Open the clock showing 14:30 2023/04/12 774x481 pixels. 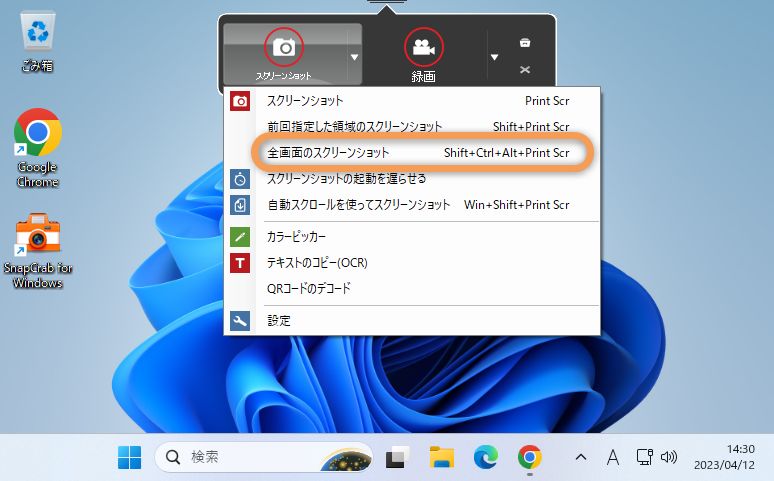click(x=724, y=457)
